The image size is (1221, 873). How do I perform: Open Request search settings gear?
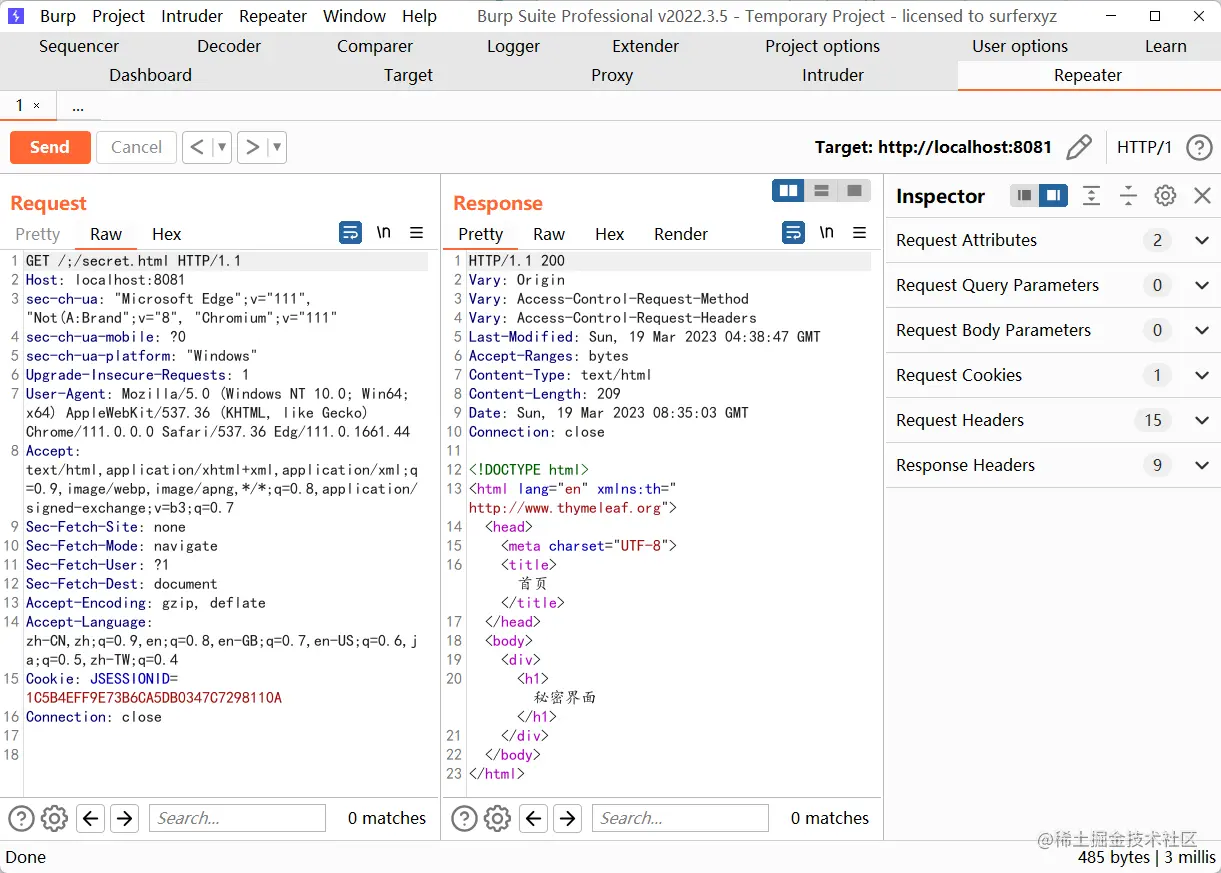point(54,819)
